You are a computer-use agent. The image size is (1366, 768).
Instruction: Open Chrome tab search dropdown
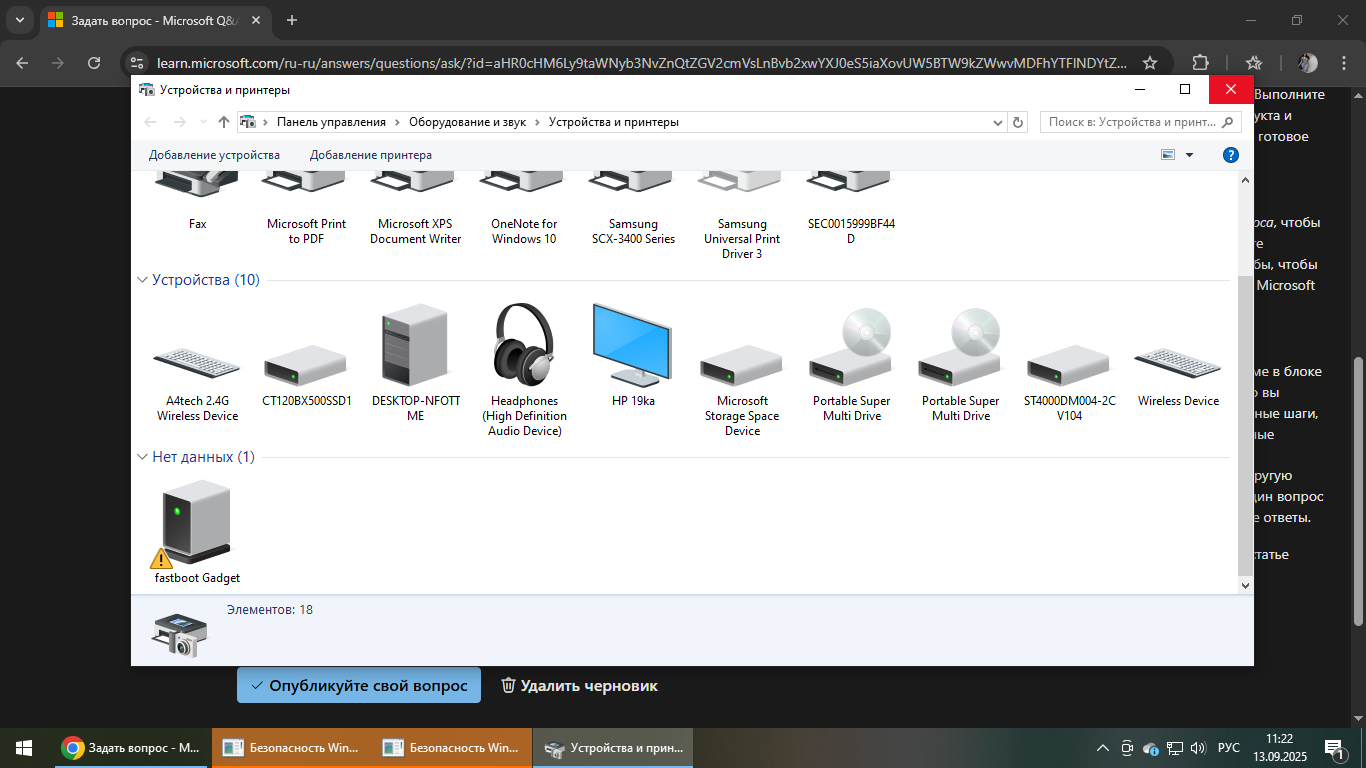[x=19, y=20]
